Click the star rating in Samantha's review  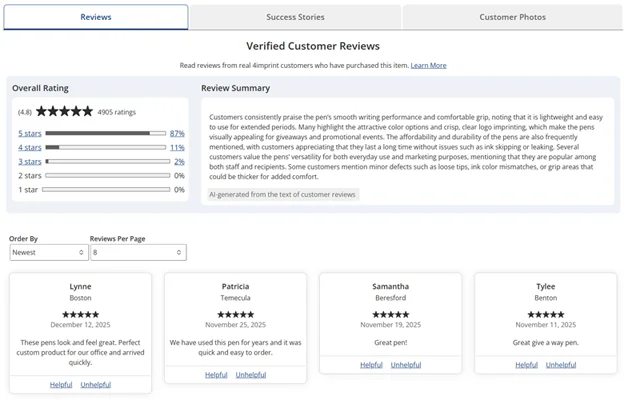pyautogui.click(x=391, y=315)
